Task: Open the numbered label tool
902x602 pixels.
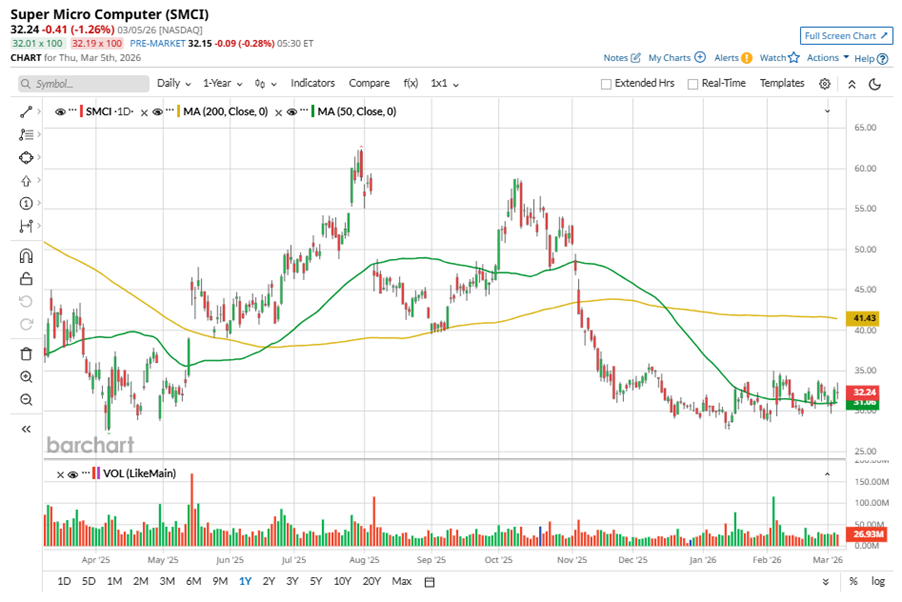Action: point(26,203)
